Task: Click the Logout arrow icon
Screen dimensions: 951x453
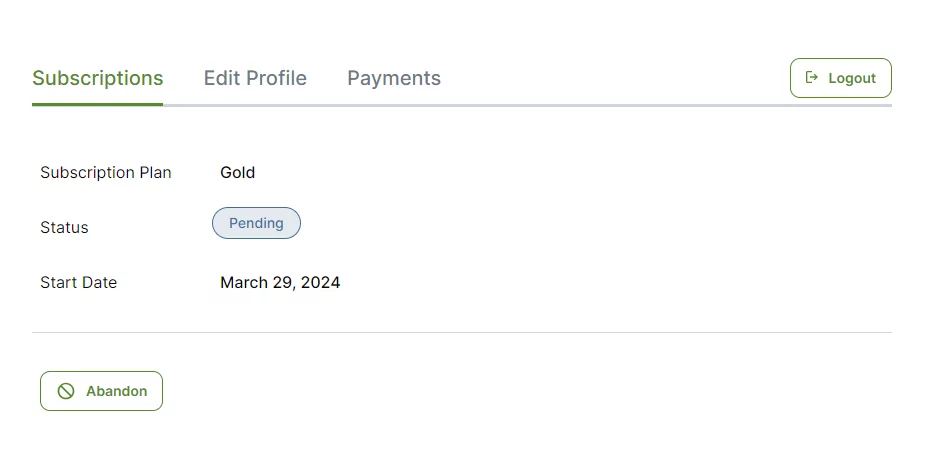Action: pos(812,78)
